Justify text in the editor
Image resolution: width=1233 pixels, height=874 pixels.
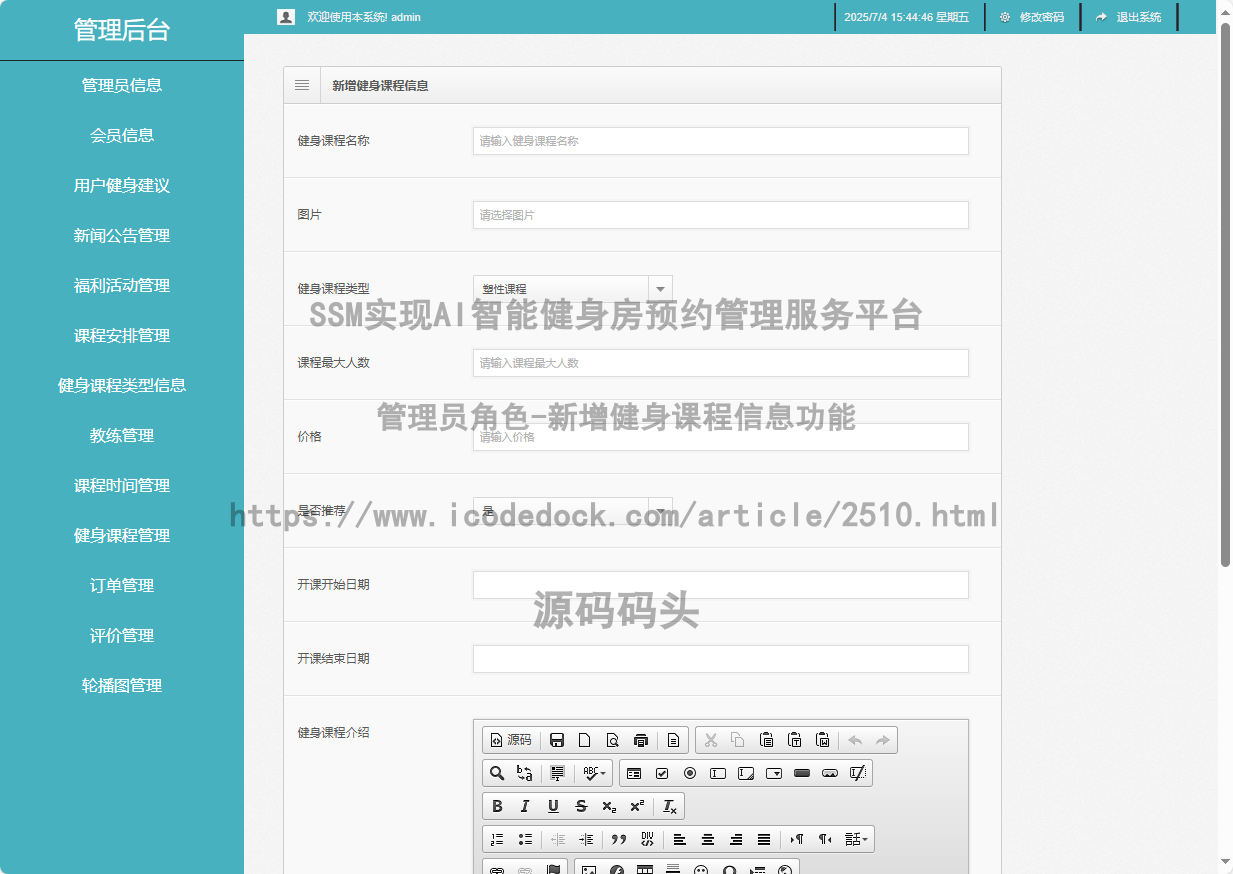pyautogui.click(x=764, y=839)
